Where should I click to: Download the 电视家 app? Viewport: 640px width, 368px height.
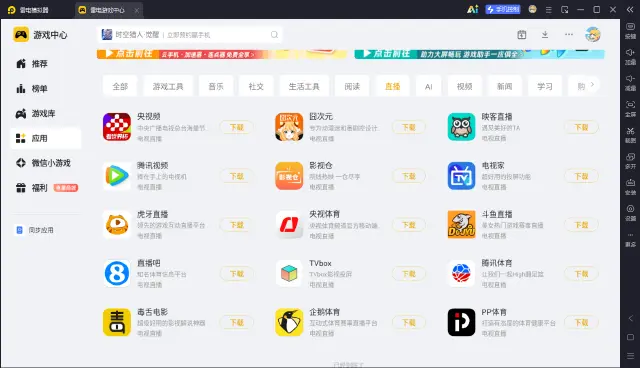click(x=581, y=176)
